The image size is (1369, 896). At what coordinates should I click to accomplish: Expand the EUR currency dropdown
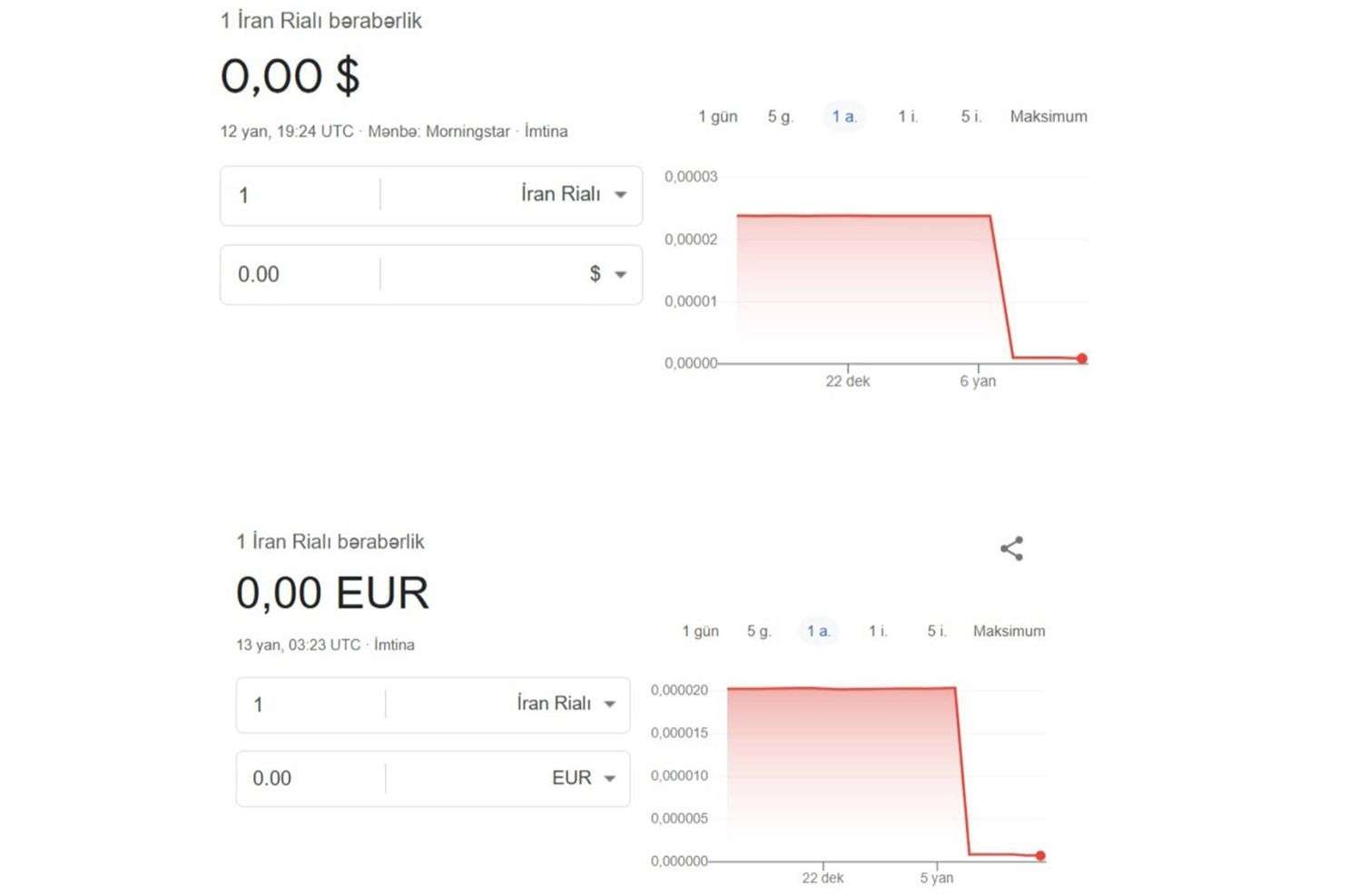tap(584, 779)
